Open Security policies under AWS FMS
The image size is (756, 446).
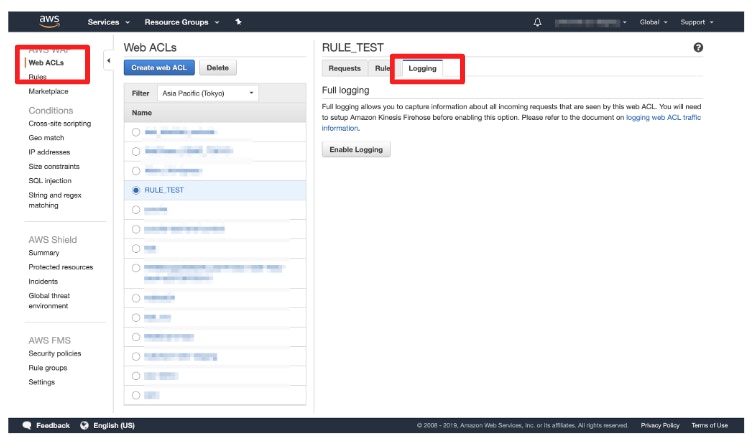(x=54, y=353)
